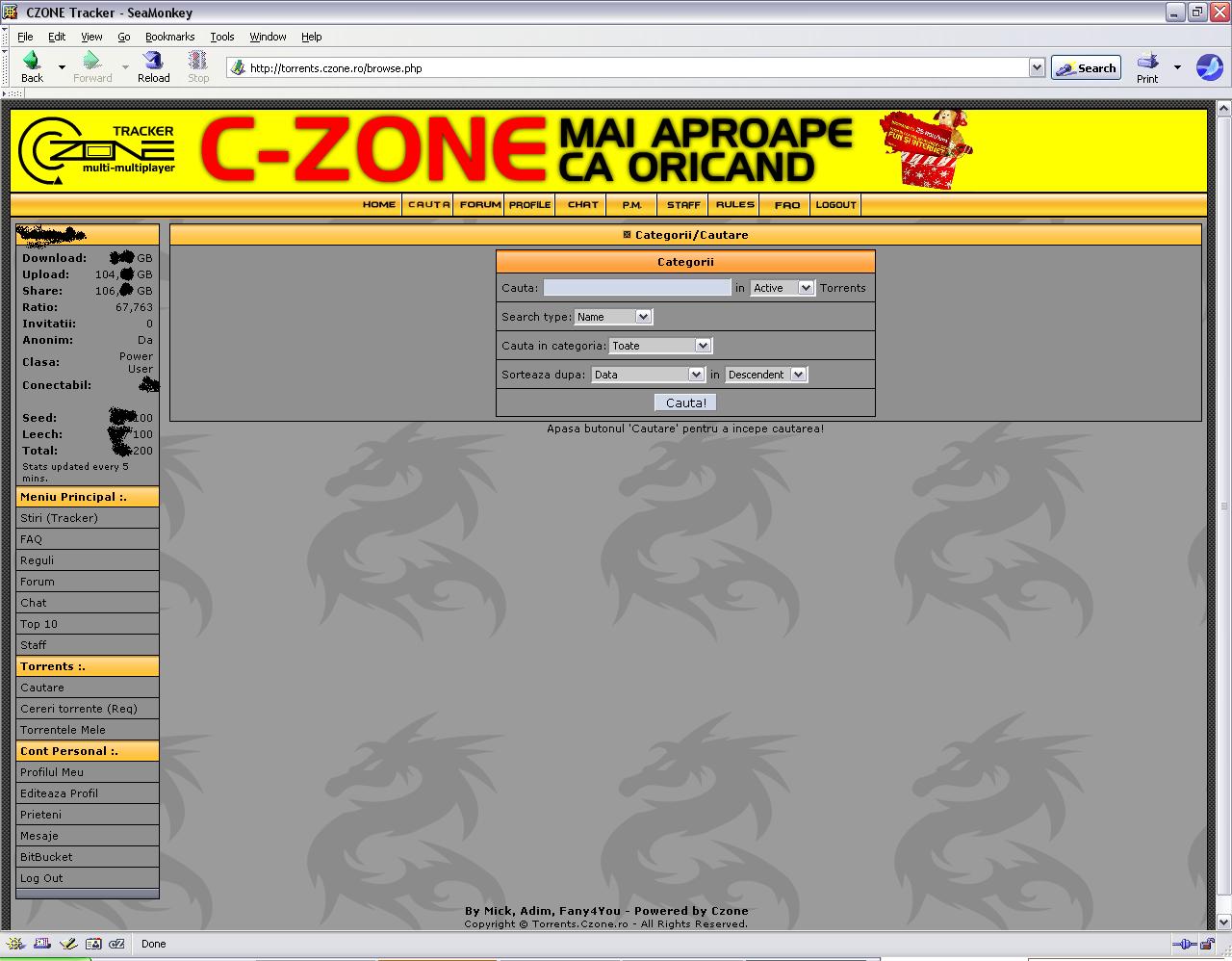The height and width of the screenshot is (961, 1232).
Task: Reload the current page
Action: (153, 67)
